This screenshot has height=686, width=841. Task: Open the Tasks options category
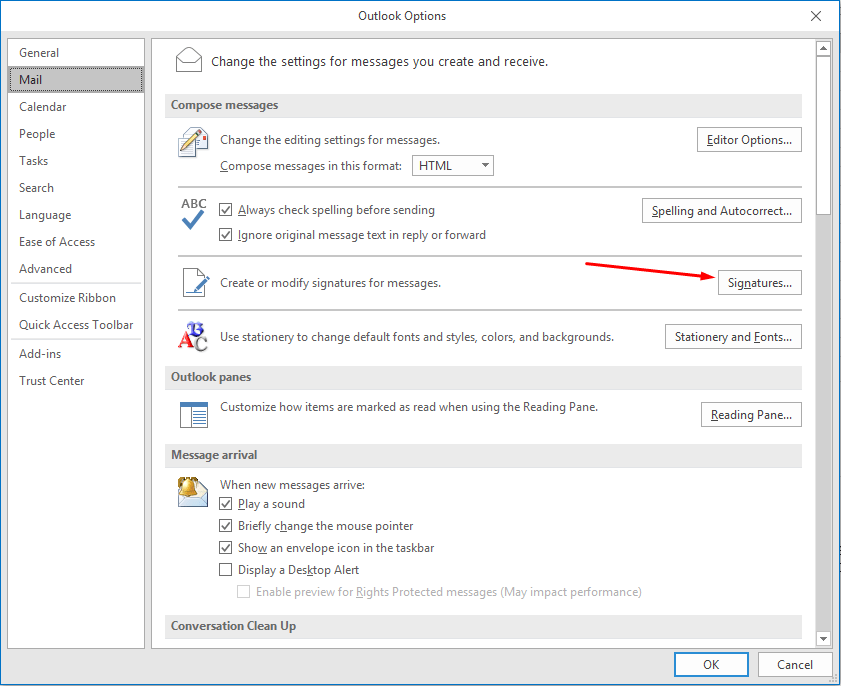tap(76, 160)
